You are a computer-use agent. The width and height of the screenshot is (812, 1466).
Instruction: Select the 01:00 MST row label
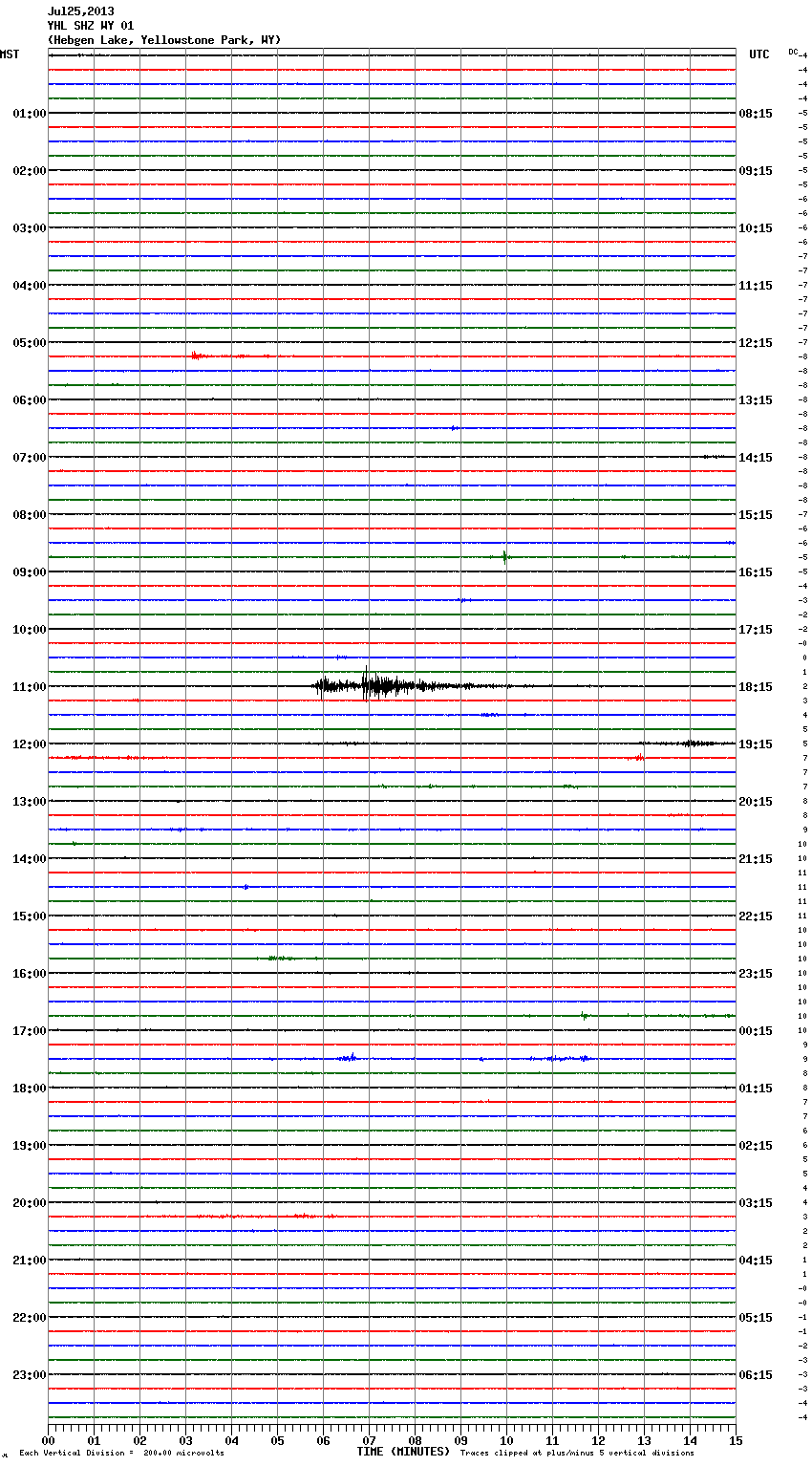coord(29,114)
